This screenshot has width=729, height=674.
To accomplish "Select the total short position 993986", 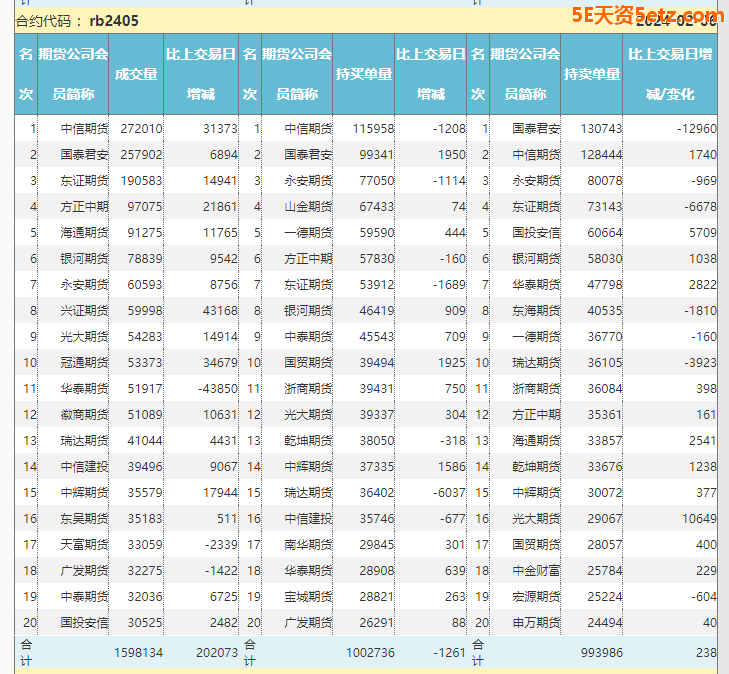I will (x=594, y=653).
